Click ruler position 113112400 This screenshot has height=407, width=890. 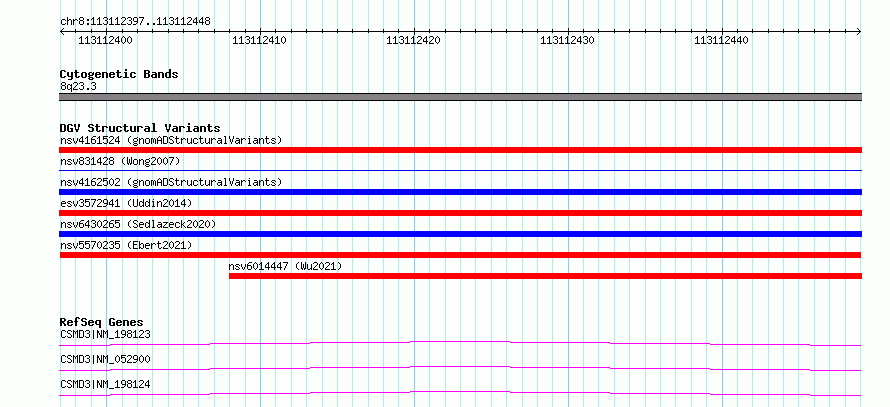point(106,40)
